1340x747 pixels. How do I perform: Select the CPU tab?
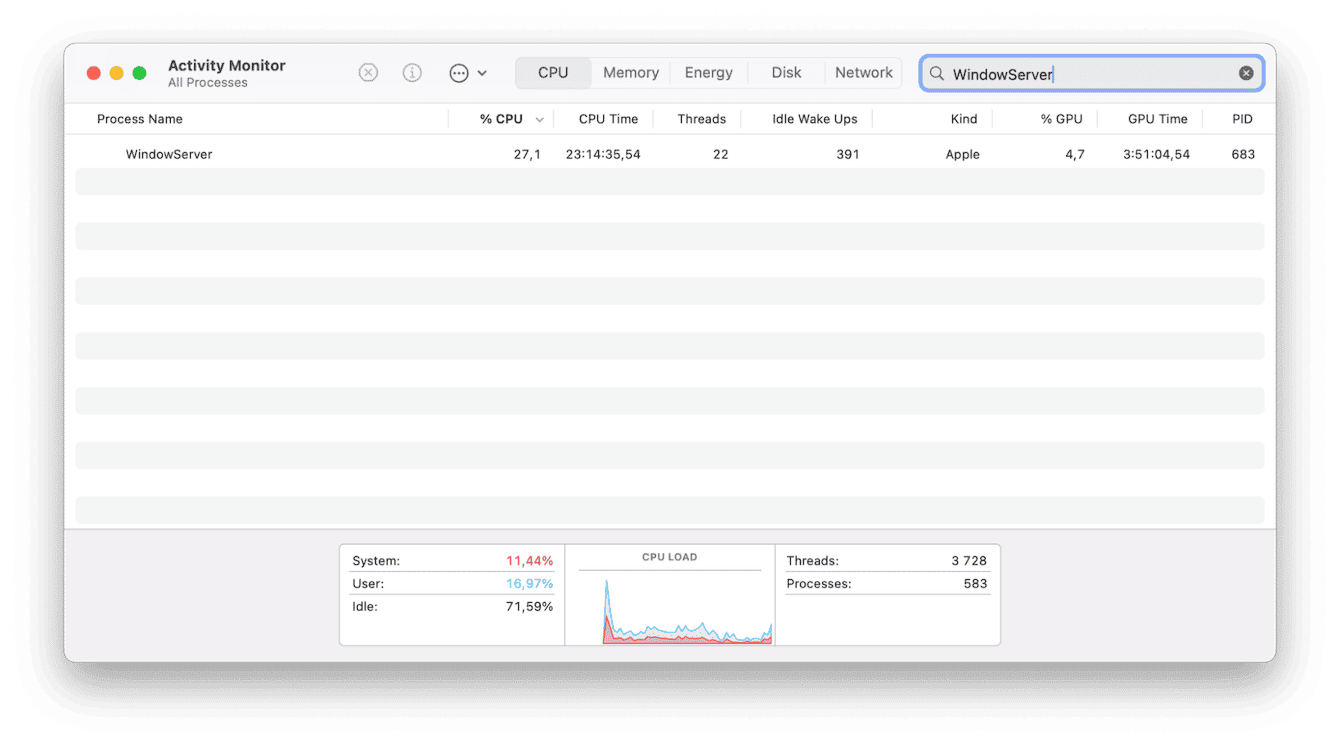[553, 72]
